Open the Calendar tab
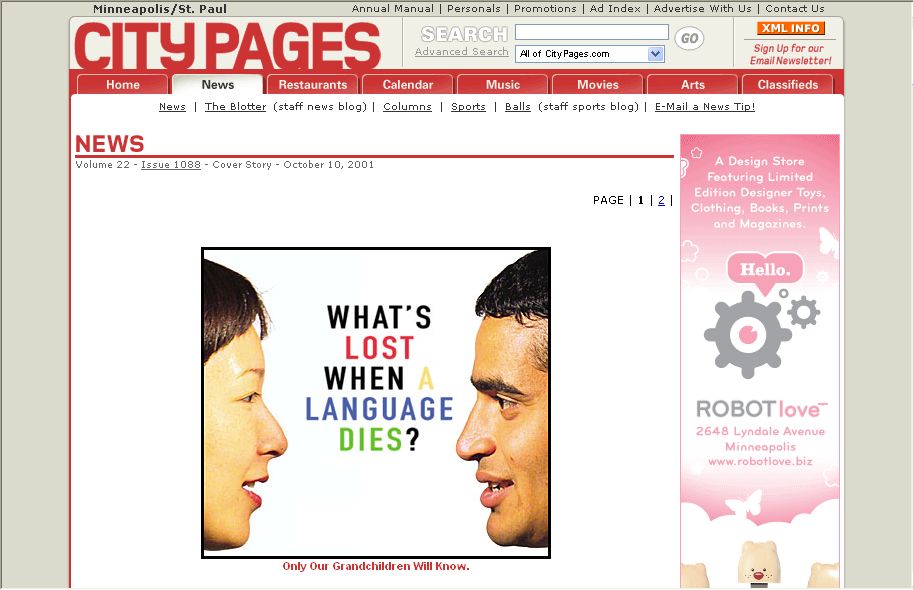The width and height of the screenshot is (913, 590). click(408, 84)
